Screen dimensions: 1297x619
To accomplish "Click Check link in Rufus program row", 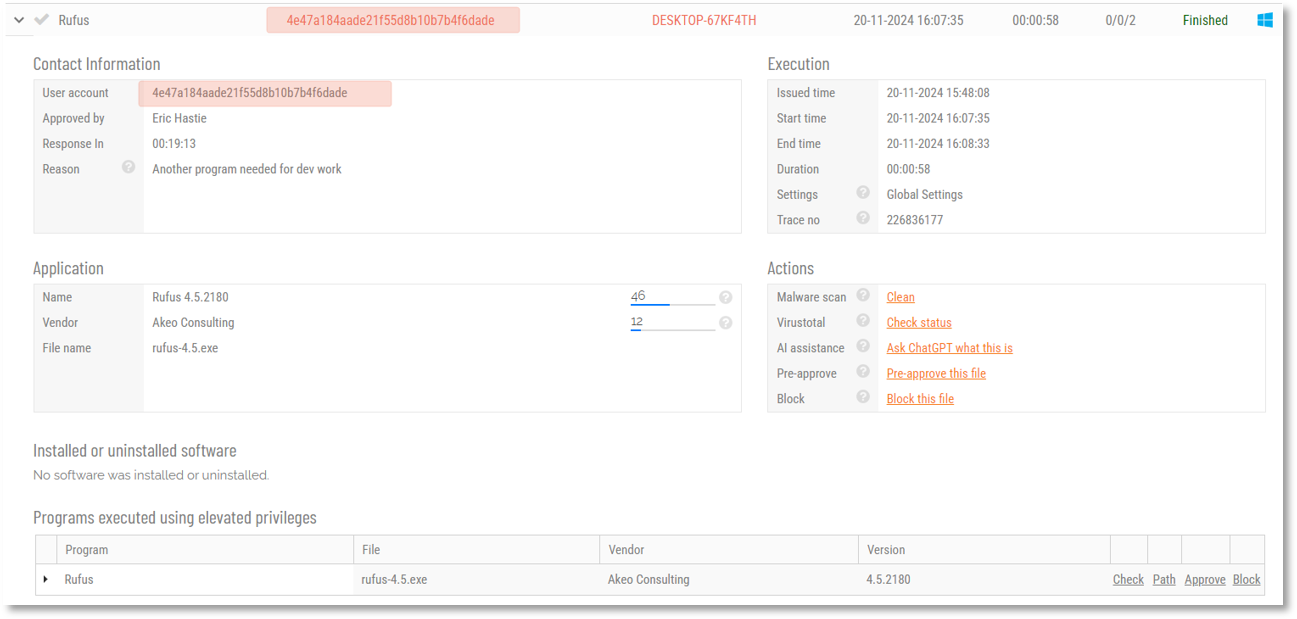I will click(1128, 579).
